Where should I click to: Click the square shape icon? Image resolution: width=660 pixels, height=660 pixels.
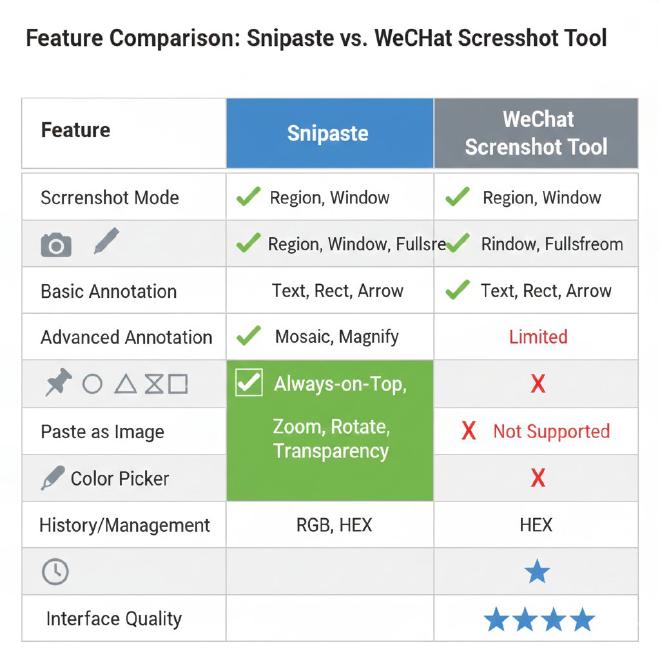[178, 384]
